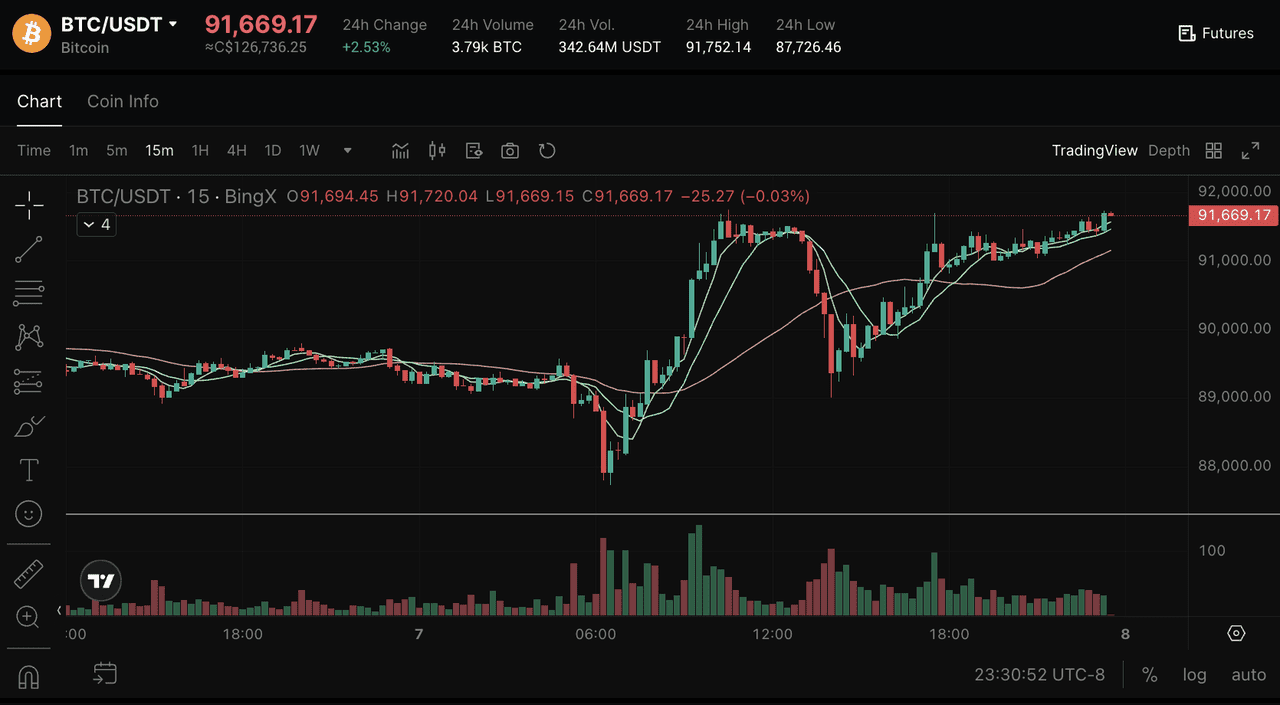Open the more timeframes dropdown arrow

(348, 151)
